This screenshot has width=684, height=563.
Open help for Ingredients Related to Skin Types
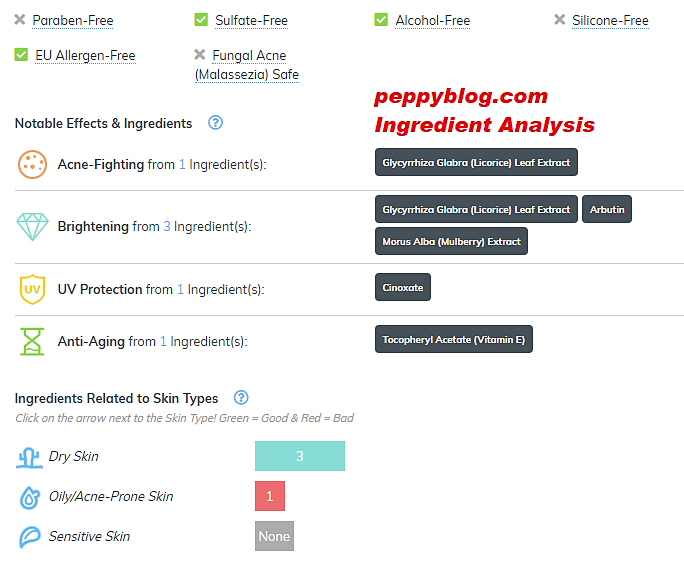240,397
